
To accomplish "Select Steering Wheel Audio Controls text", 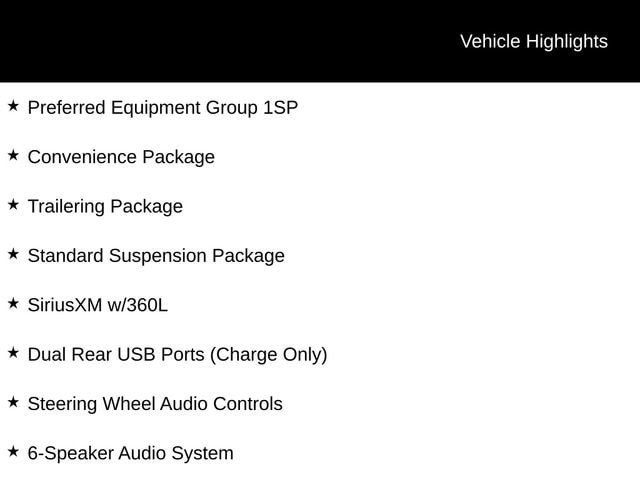I will (155, 404).
